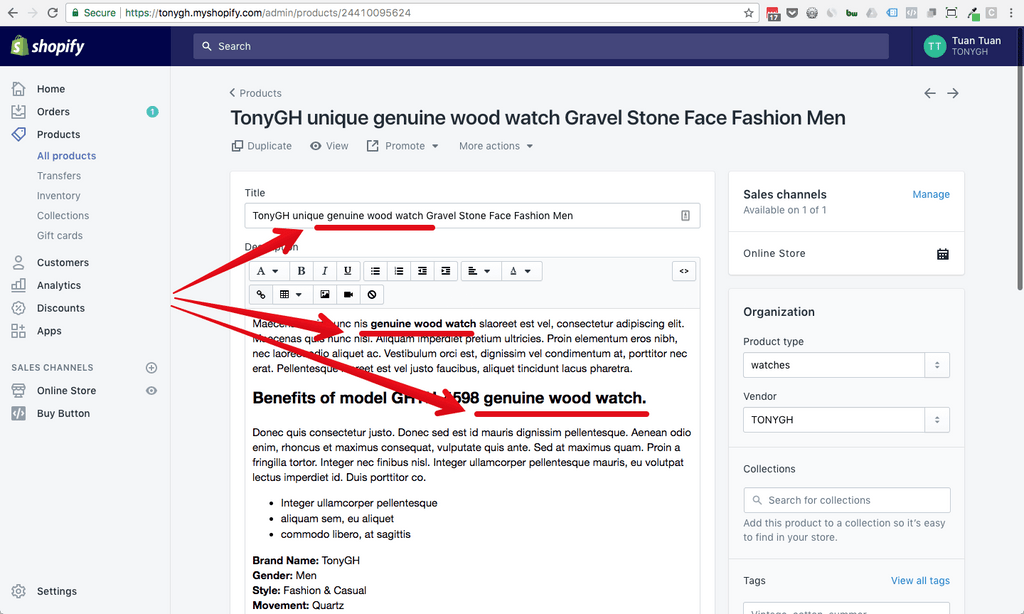The height and width of the screenshot is (614, 1024).
Task: Open the More actions dropdown
Action: click(496, 146)
